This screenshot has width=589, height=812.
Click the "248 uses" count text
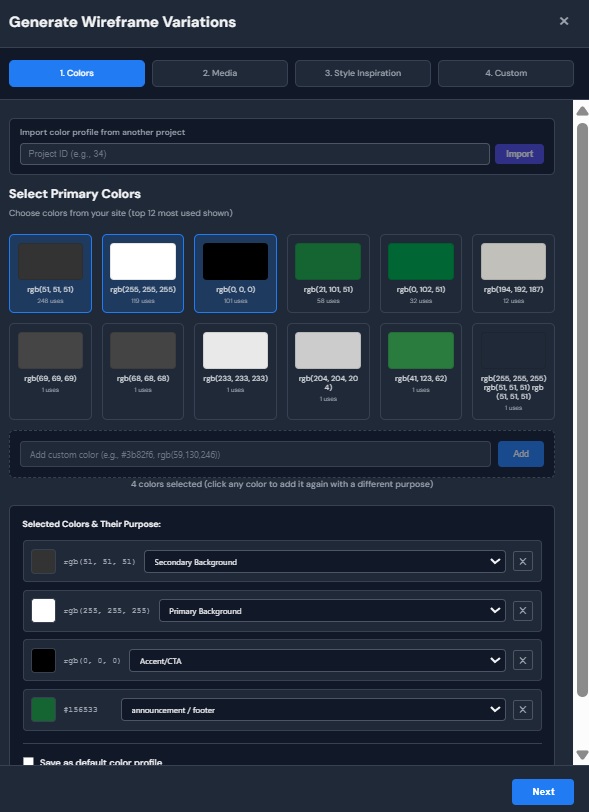[x=50, y=301]
